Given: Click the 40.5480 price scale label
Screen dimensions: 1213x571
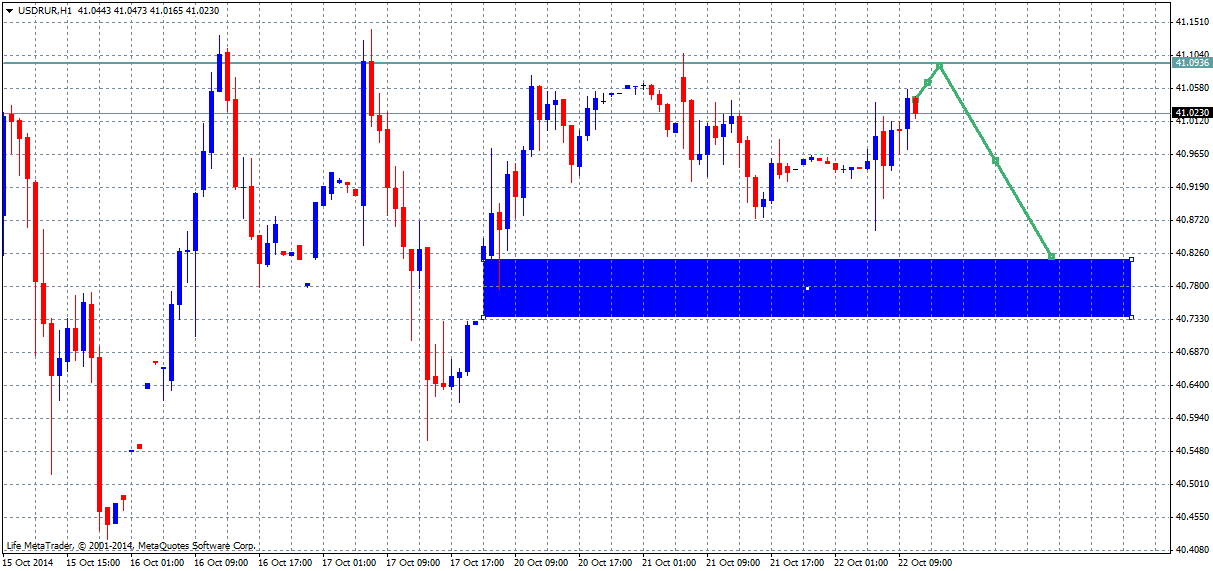Looking at the screenshot, I should [x=1192, y=451].
